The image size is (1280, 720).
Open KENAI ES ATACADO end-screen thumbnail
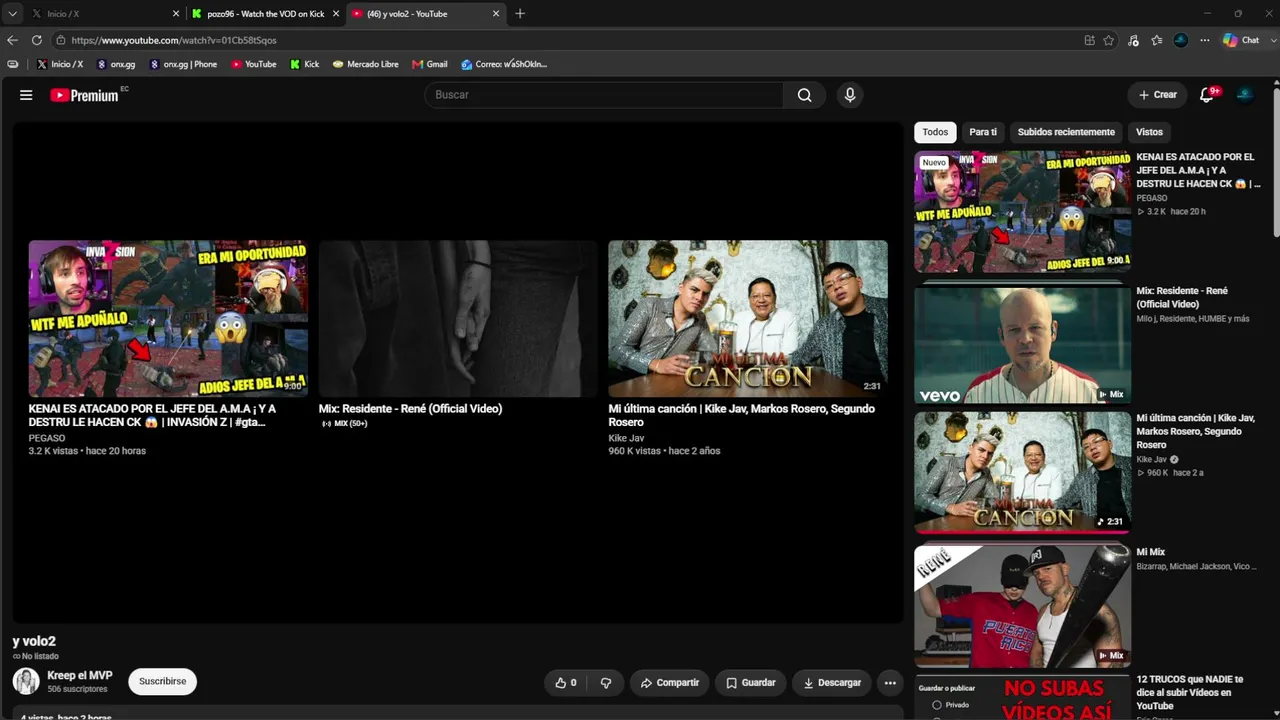tap(168, 318)
